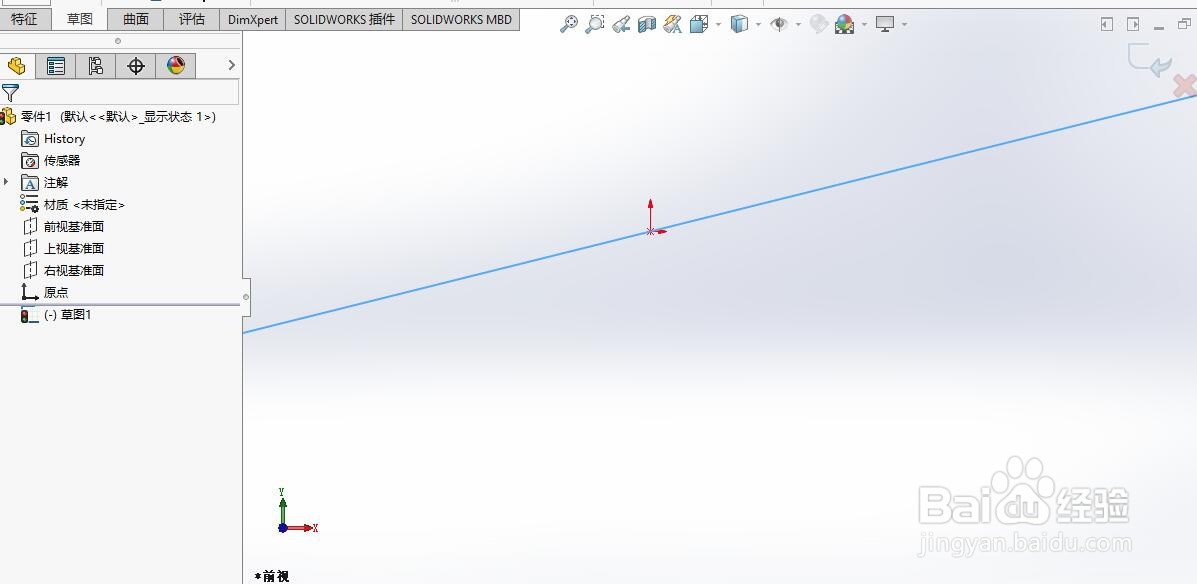Open the Dynamic Annotation Views tool

[673, 24]
